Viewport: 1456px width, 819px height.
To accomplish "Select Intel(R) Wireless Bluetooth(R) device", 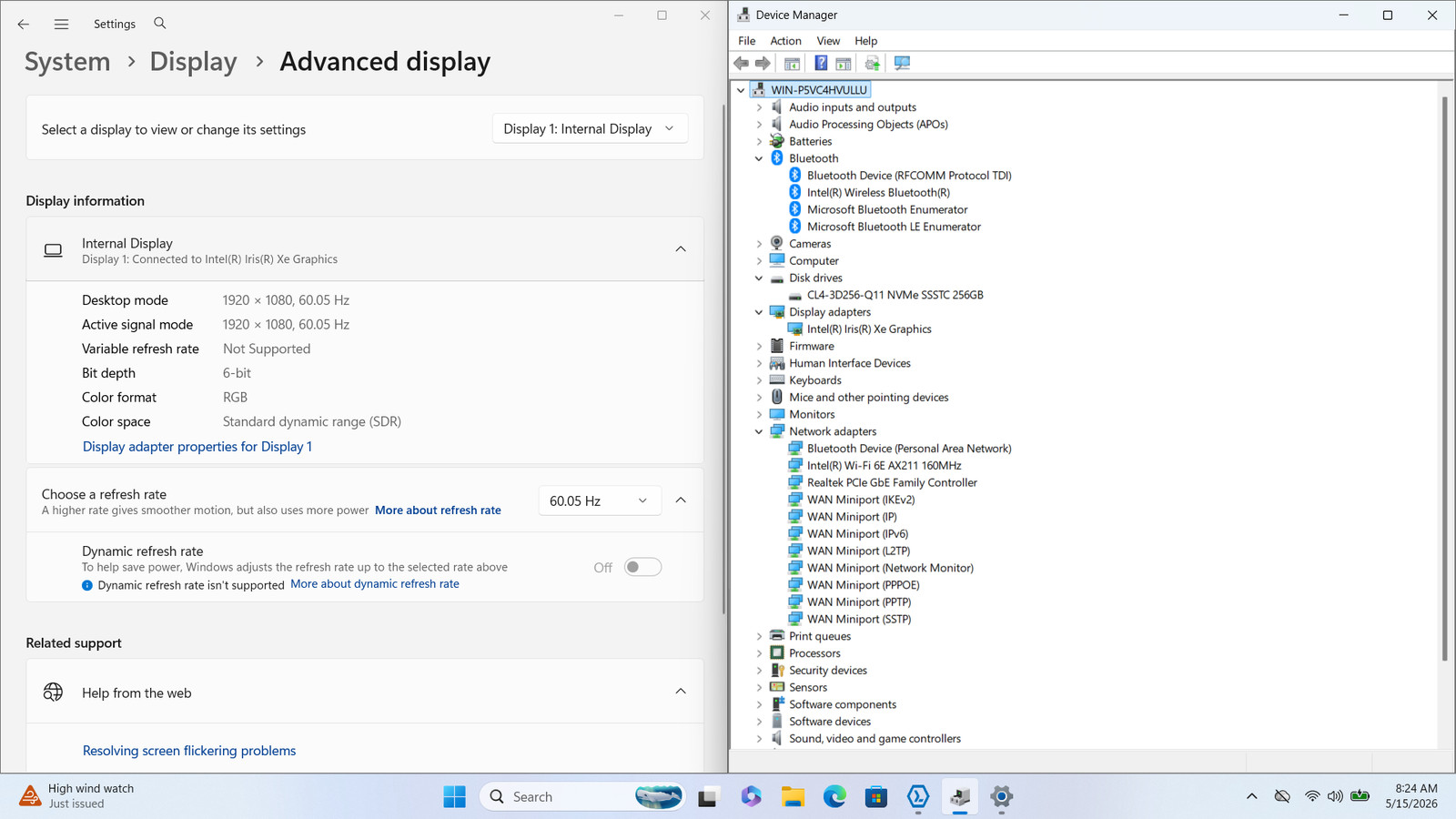I will (878, 192).
